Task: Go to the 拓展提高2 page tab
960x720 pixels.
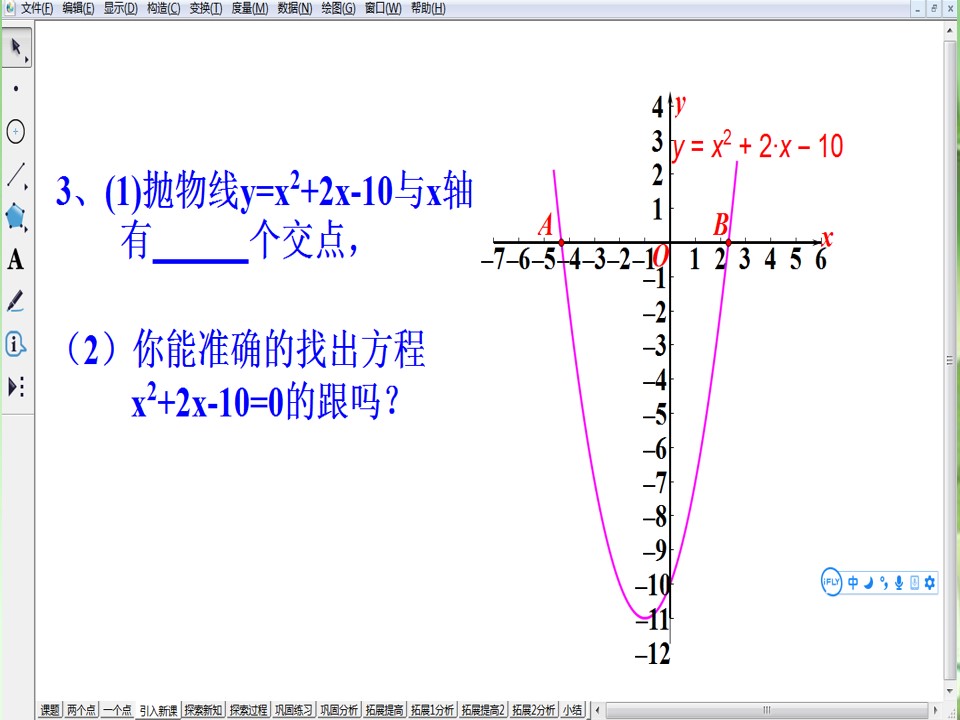Action: tap(483, 710)
